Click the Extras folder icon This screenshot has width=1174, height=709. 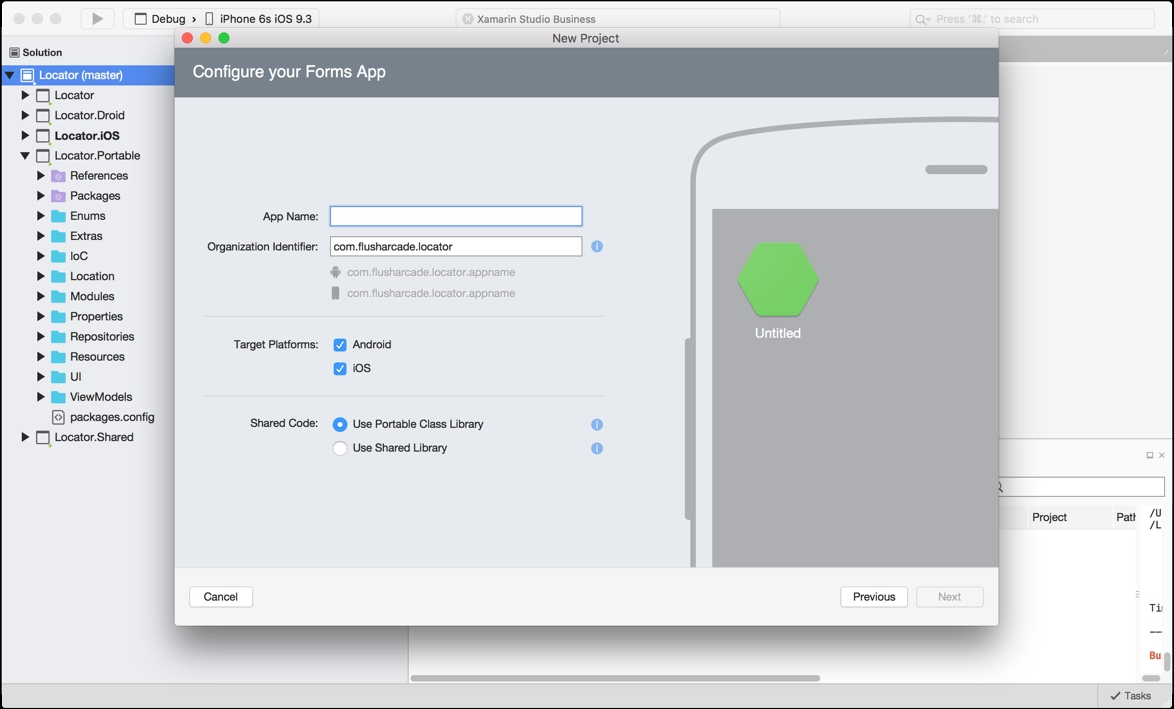tap(58, 237)
